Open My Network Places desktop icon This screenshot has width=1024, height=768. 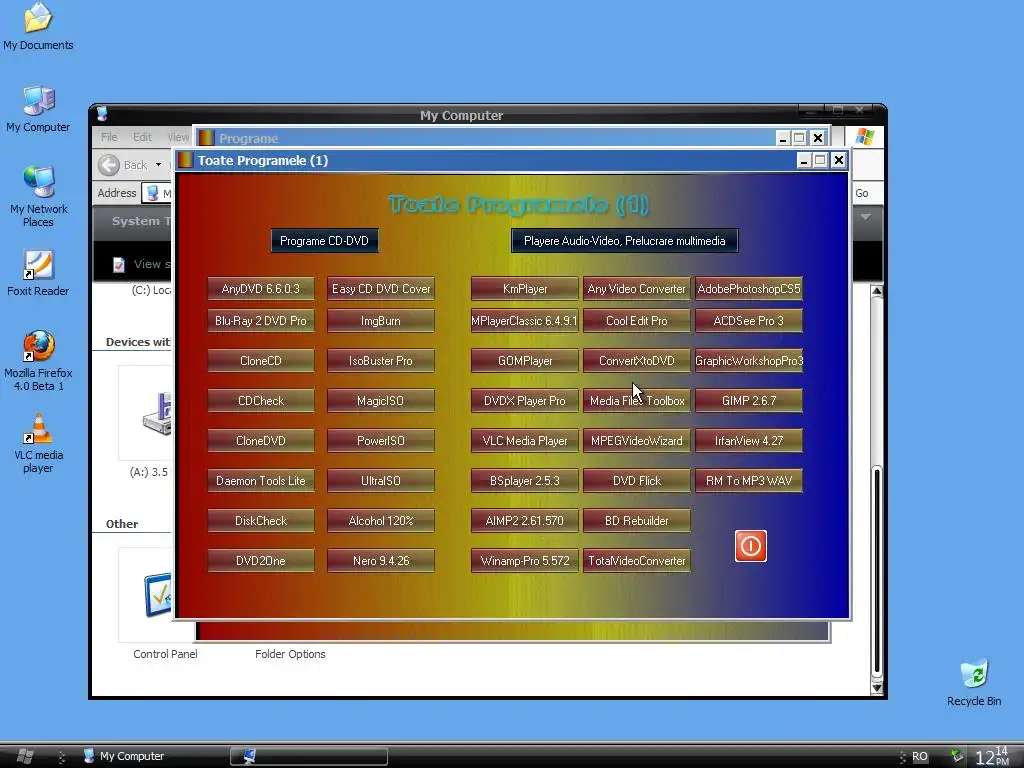click(38, 197)
